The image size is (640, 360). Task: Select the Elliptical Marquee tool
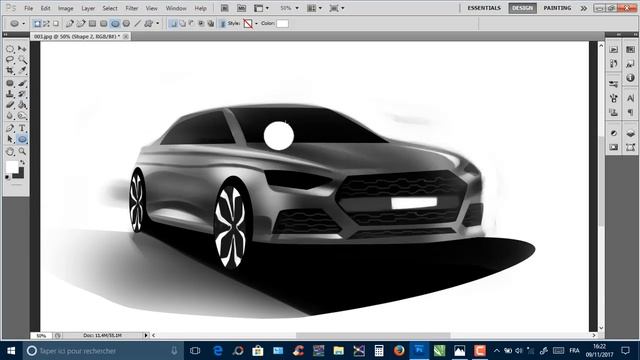coord(10,49)
